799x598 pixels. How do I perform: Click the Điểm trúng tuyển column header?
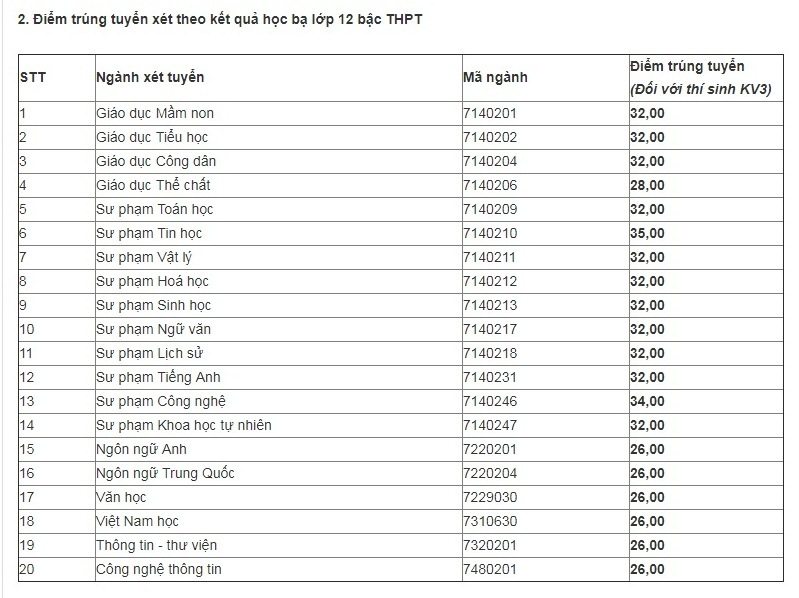[688, 77]
